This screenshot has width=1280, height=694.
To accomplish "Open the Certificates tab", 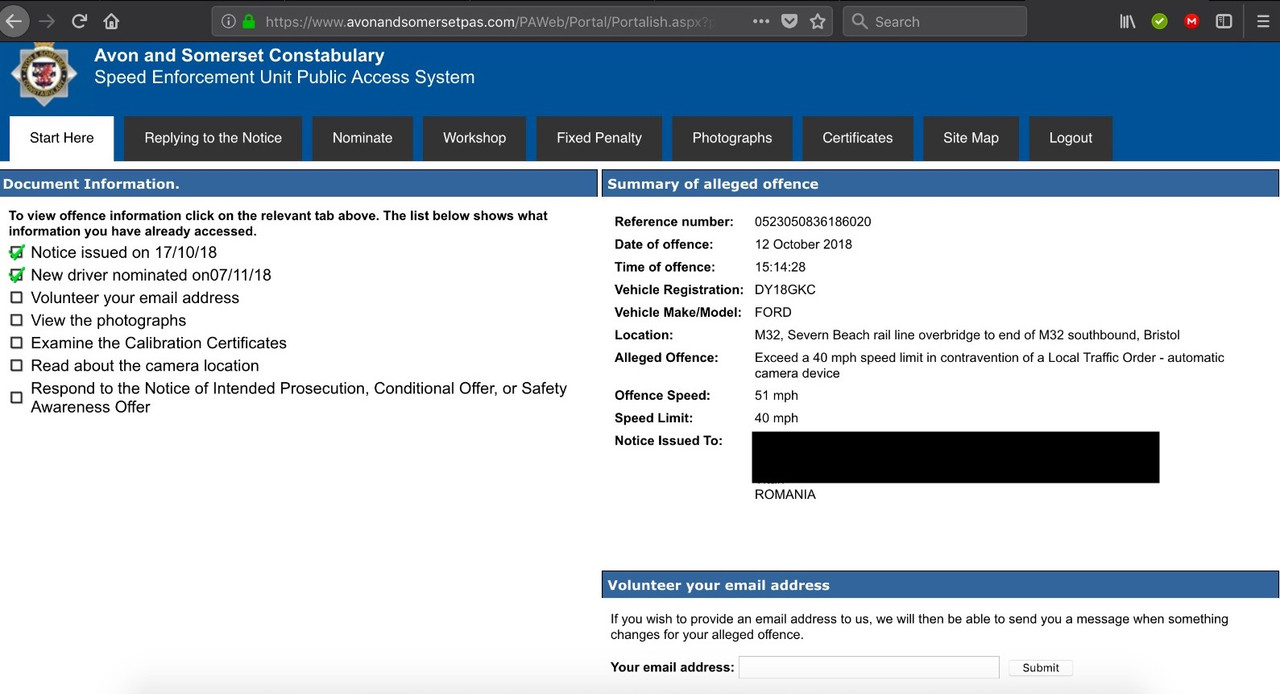I will [x=857, y=138].
